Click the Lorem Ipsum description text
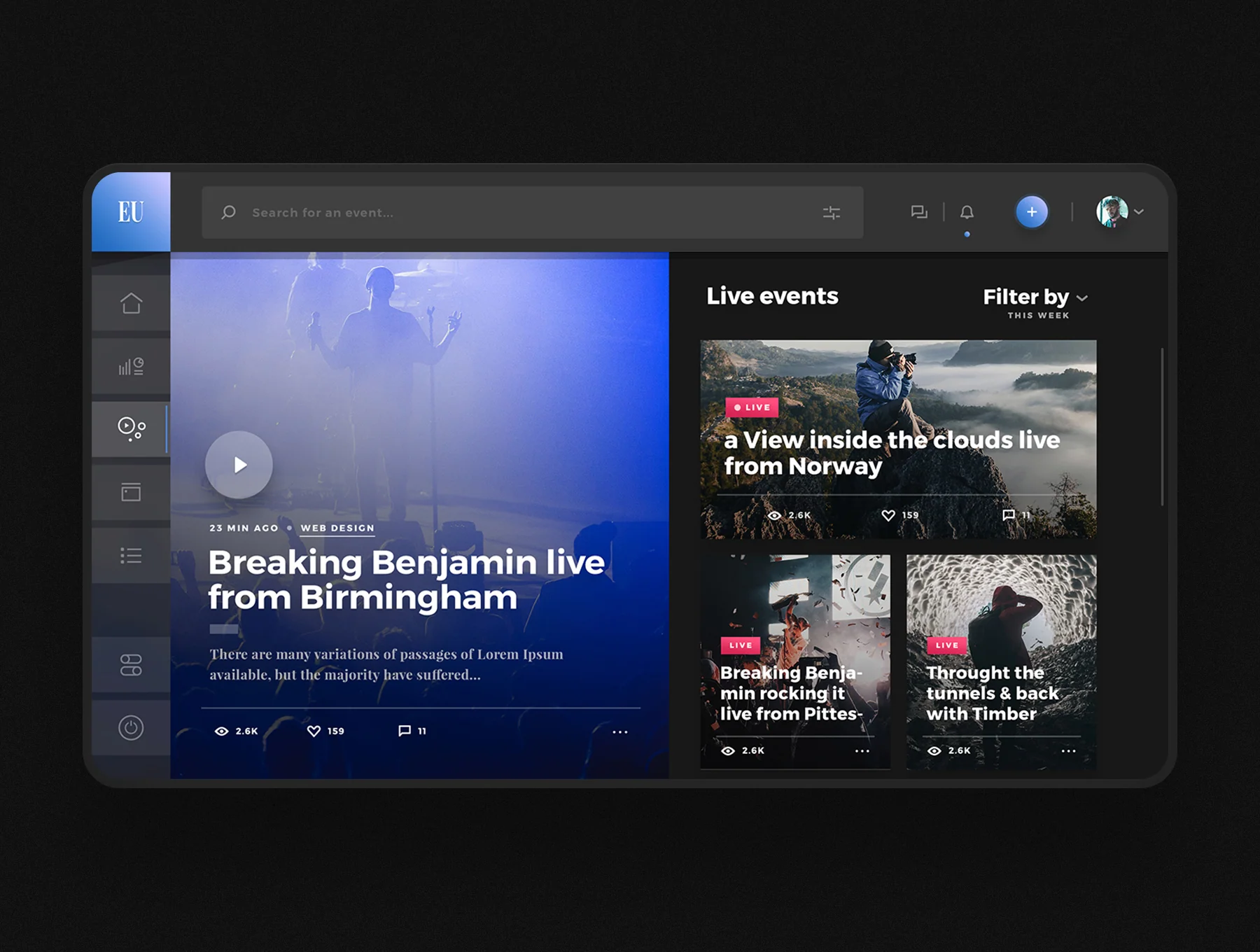The width and height of the screenshot is (1260, 952). point(386,664)
